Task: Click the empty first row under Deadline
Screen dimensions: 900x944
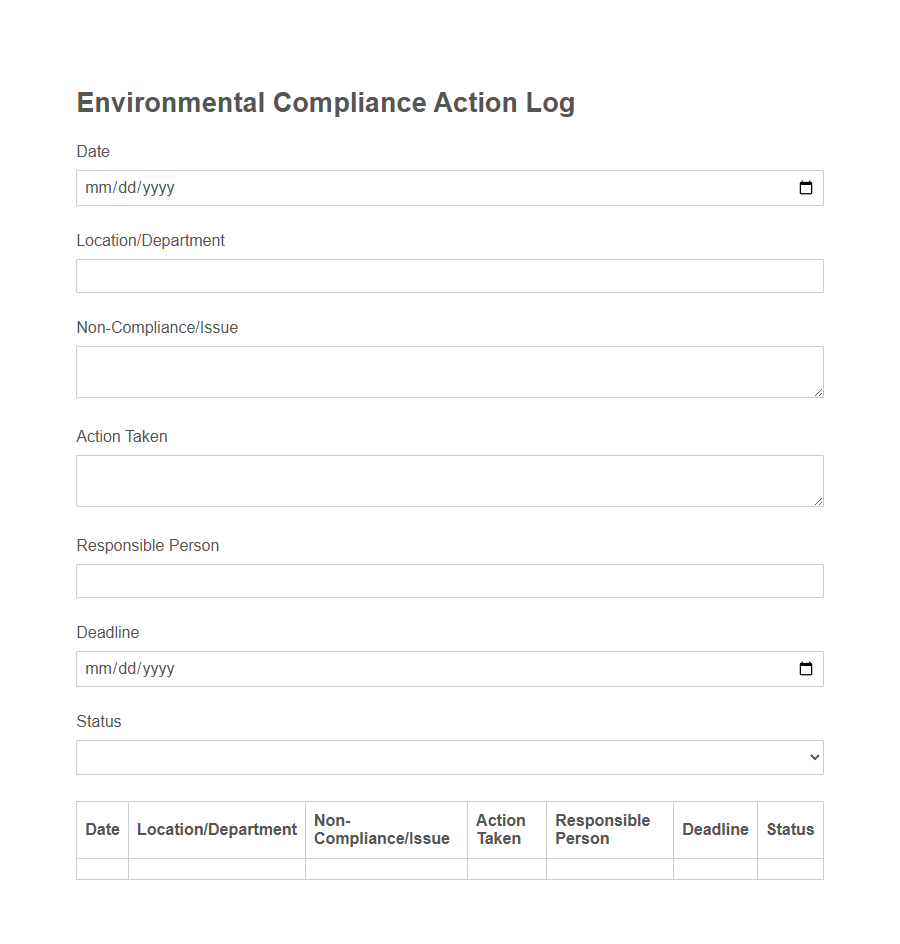Action: click(x=715, y=870)
